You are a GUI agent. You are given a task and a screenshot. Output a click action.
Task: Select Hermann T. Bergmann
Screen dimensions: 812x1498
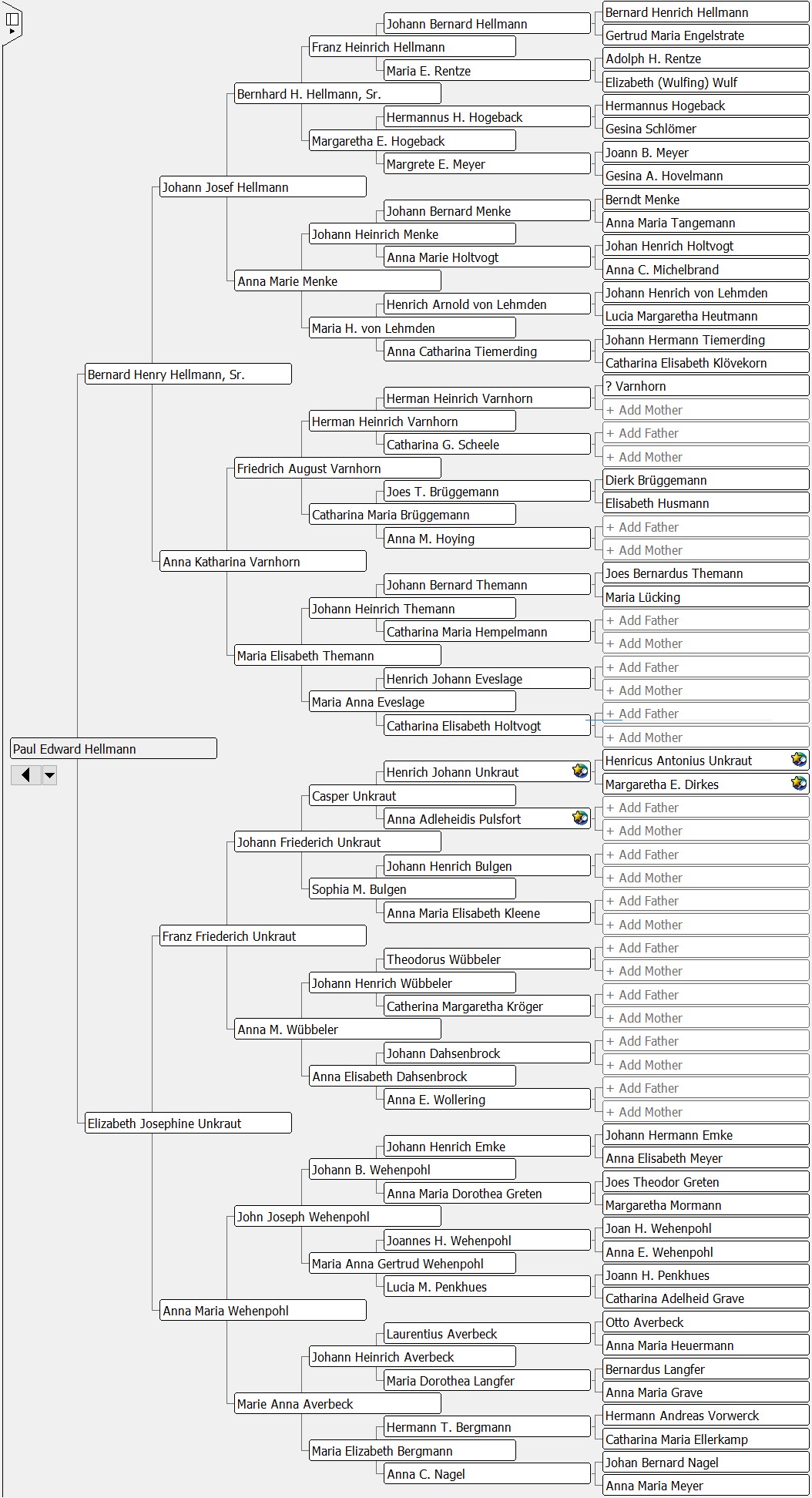(x=487, y=1426)
